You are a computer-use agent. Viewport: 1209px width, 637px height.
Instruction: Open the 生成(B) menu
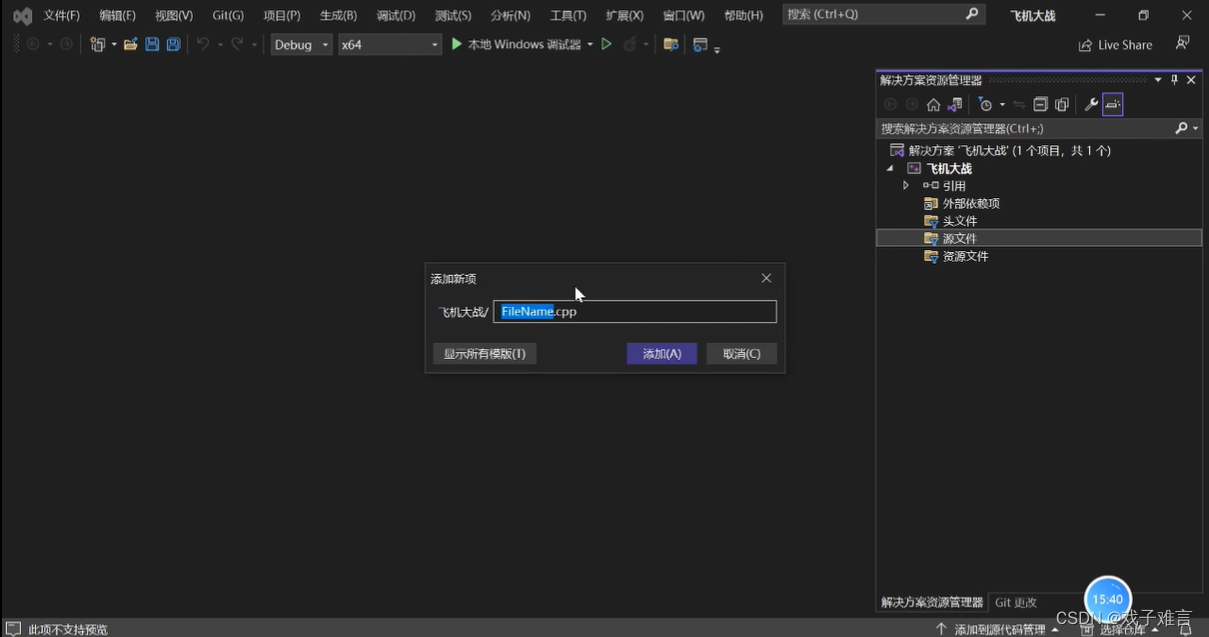click(x=338, y=16)
